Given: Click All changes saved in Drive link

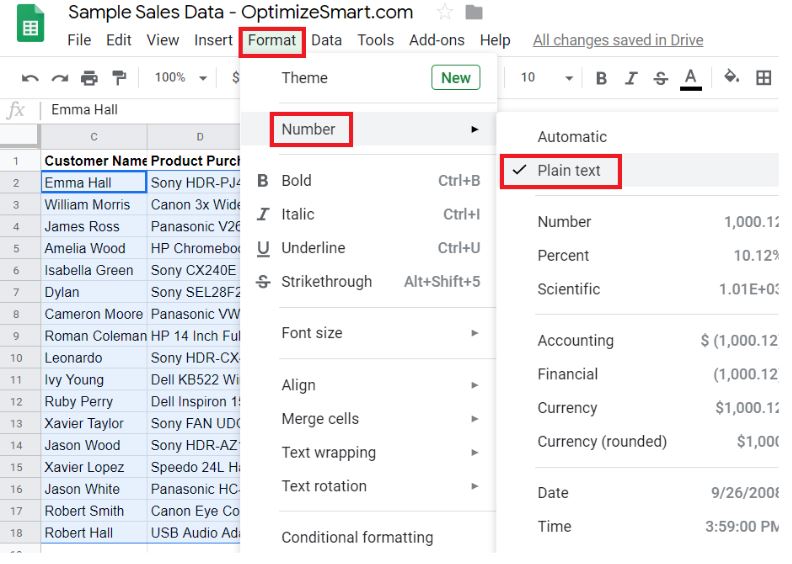Looking at the screenshot, I should 618,40.
